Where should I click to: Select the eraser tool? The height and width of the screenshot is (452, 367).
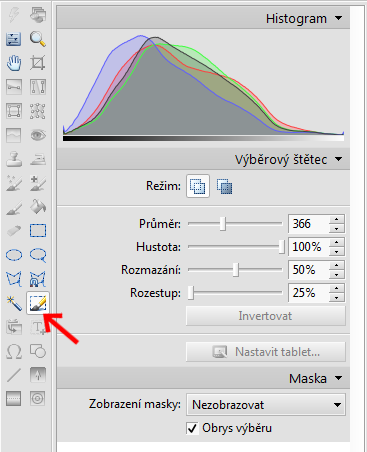coord(14,231)
